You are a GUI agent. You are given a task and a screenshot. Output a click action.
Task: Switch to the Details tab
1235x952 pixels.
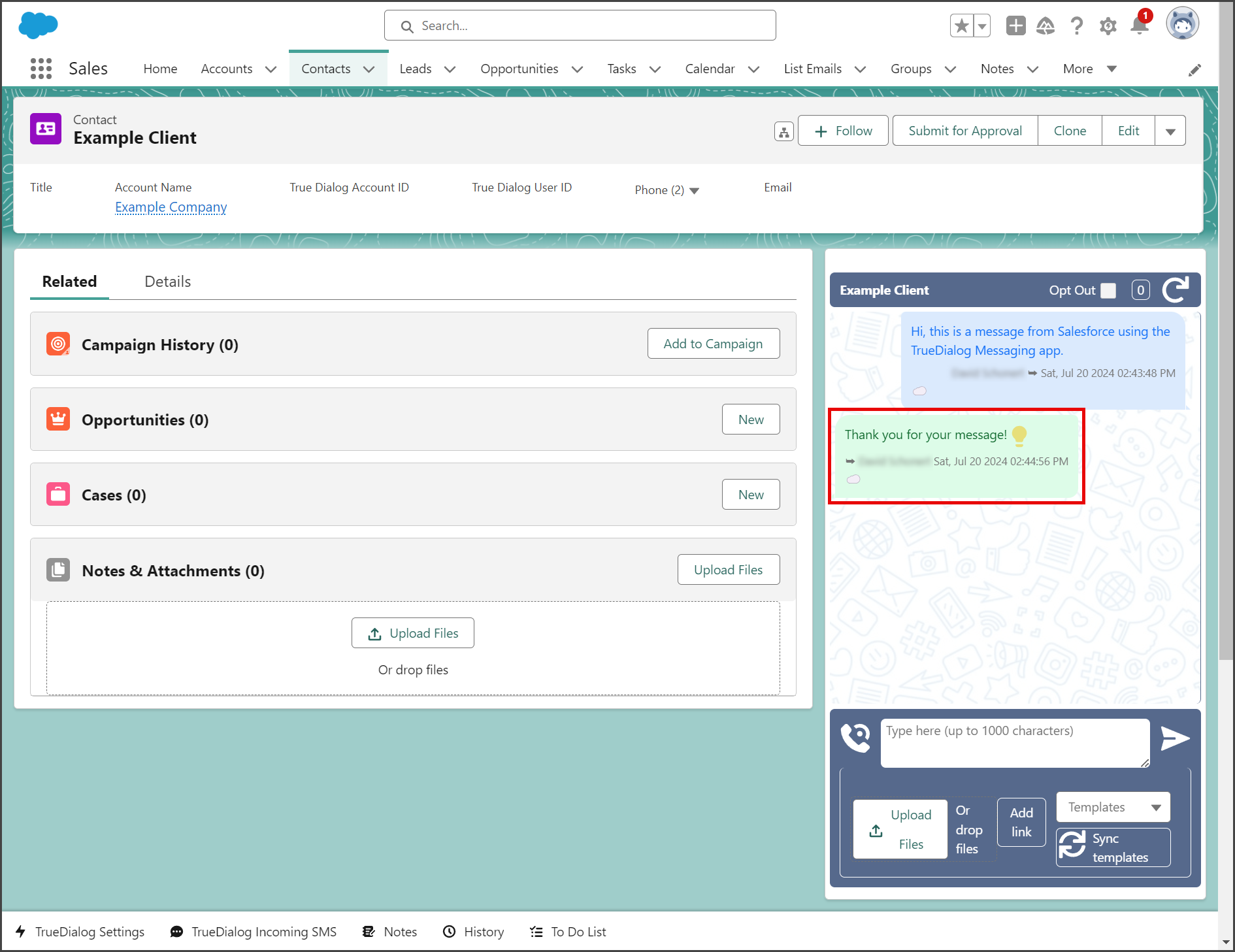pyautogui.click(x=168, y=282)
